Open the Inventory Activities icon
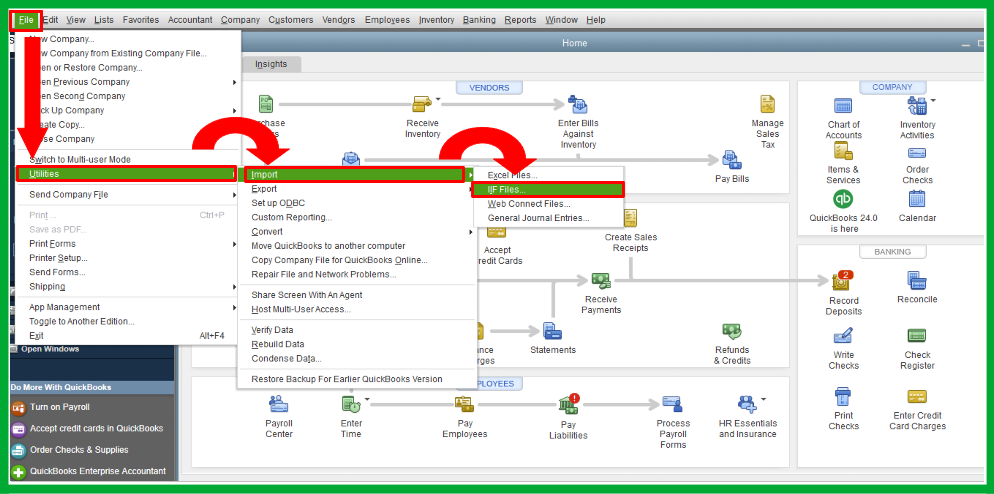Screen dimensions: 994x494 (916, 106)
